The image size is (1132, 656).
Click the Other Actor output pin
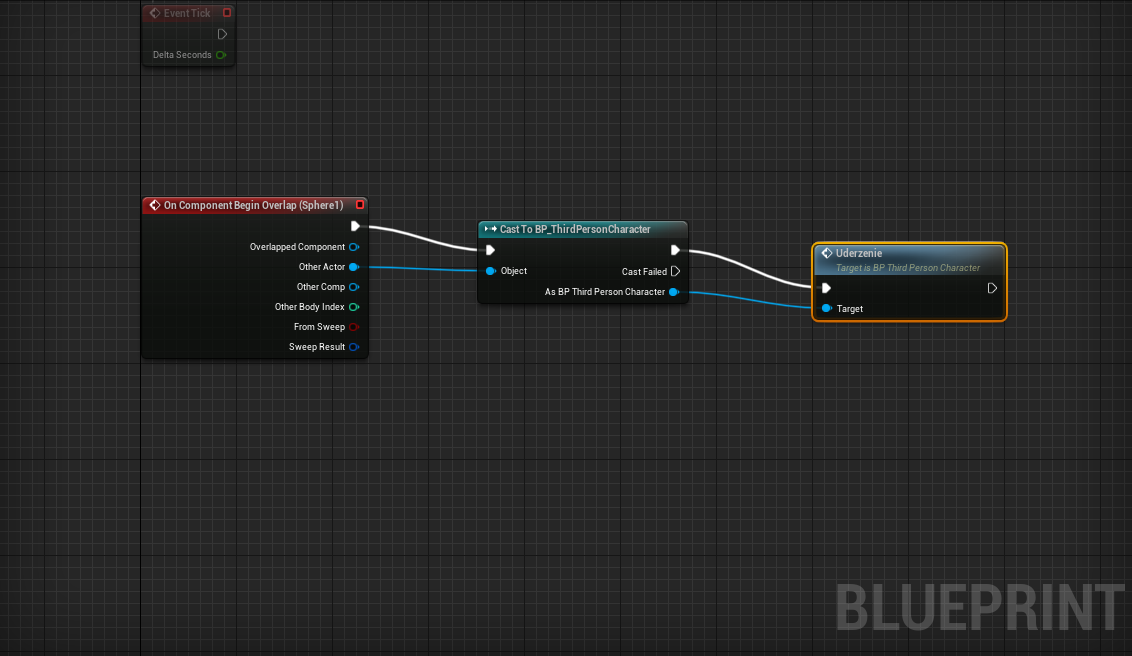[x=354, y=267]
